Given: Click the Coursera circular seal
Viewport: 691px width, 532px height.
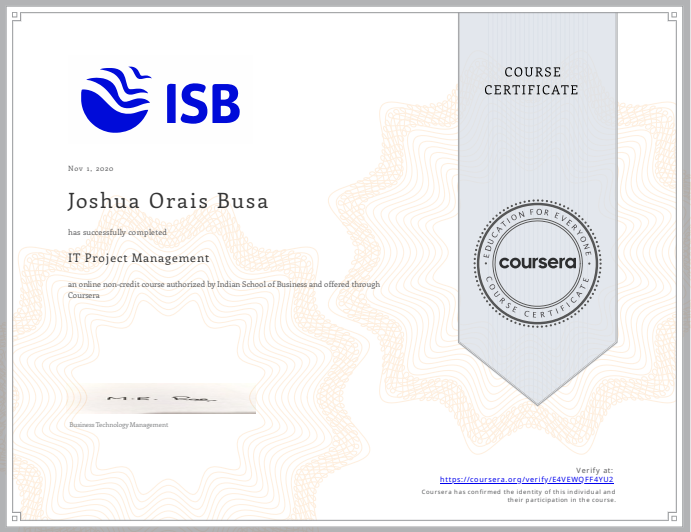Looking at the screenshot, I should click(538, 264).
